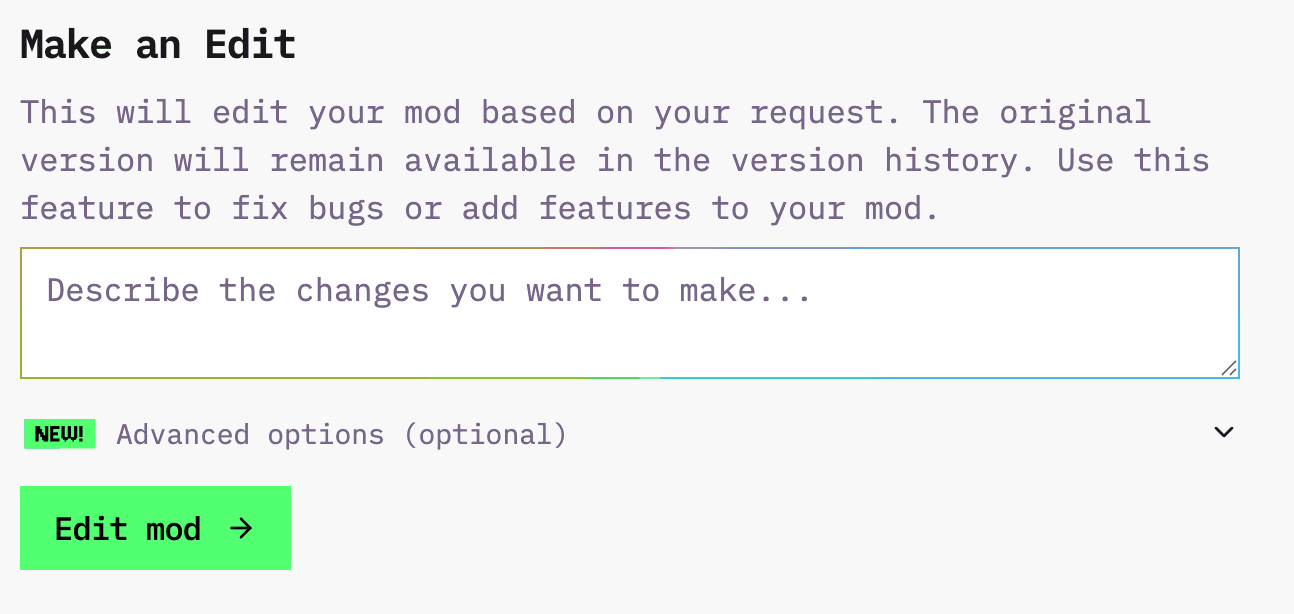Screen dimensions: 1294x614
Task: Click the word "Advanced" next to NEW! badge
Action: pyautogui.click(x=182, y=435)
